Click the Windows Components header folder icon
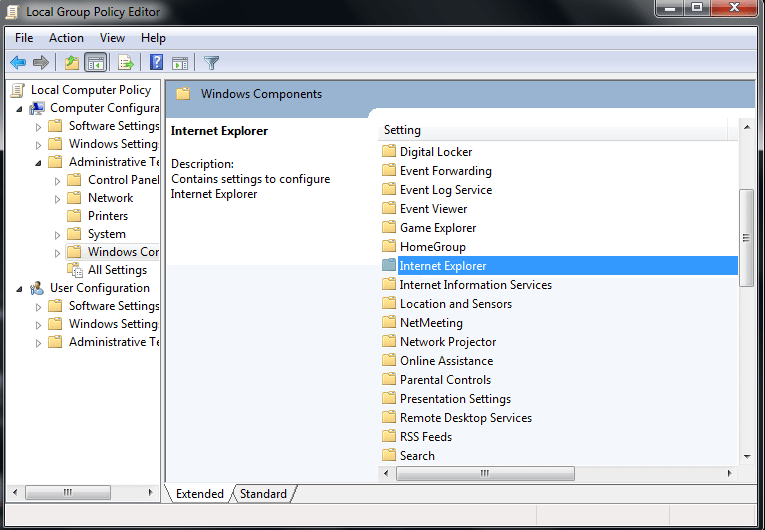Image resolution: width=765 pixels, height=530 pixels. tap(183, 94)
